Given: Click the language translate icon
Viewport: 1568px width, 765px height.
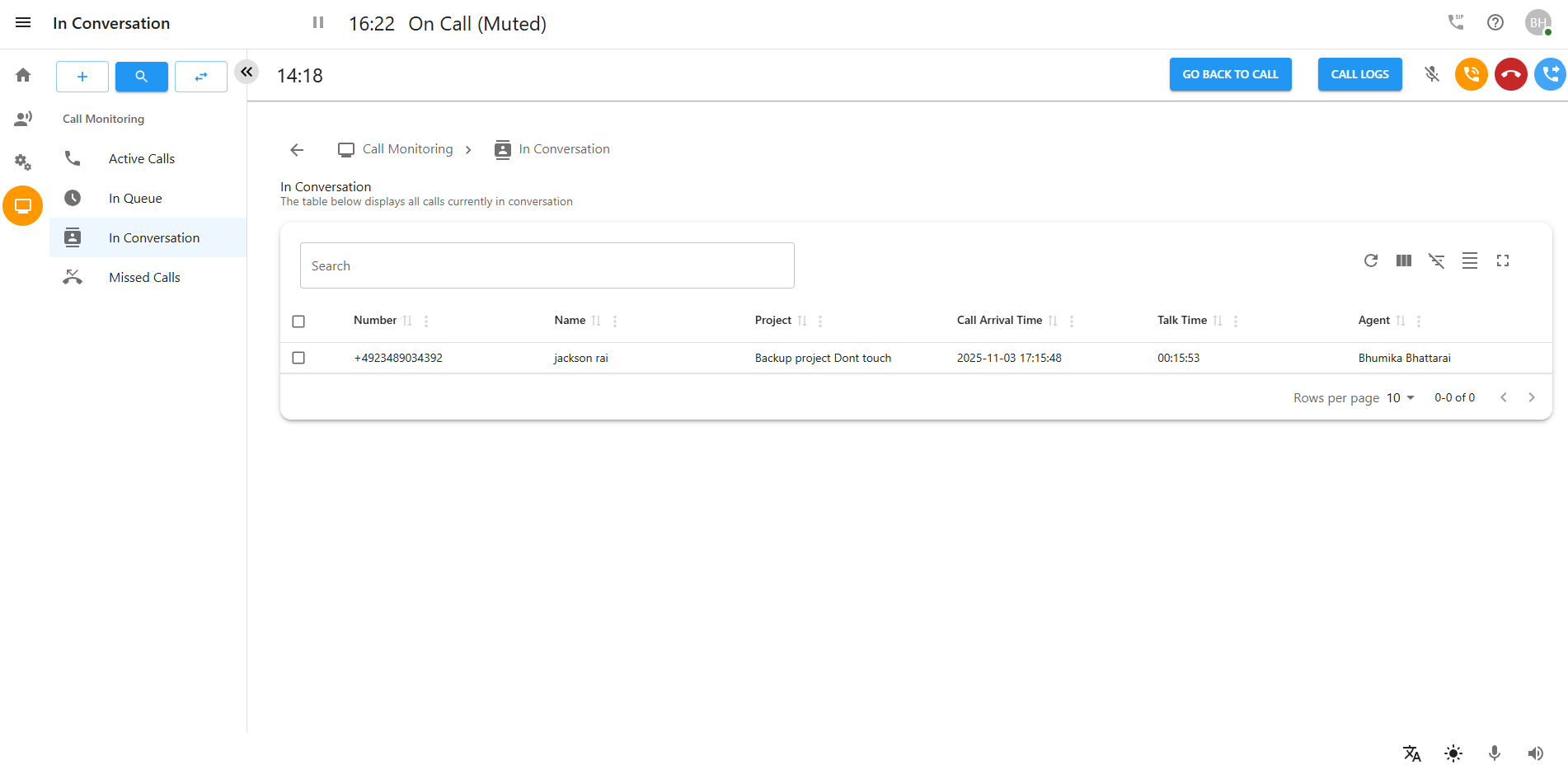Looking at the screenshot, I should [1412, 753].
